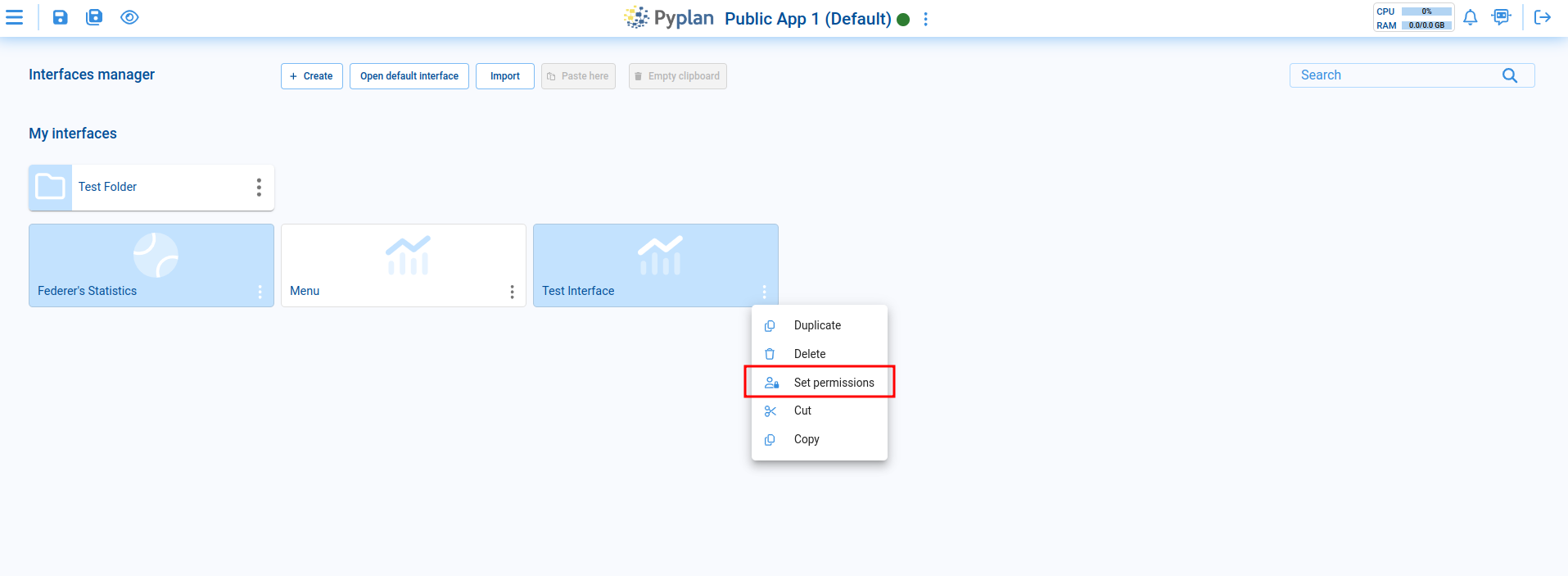This screenshot has height=576, width=1568.
Task: Choose Duplicate in the context menu
Action: [x=817, y=325]
